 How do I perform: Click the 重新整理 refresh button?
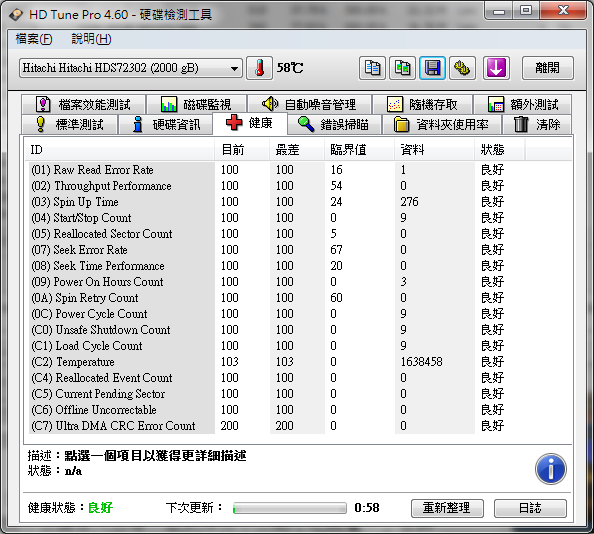447,508
